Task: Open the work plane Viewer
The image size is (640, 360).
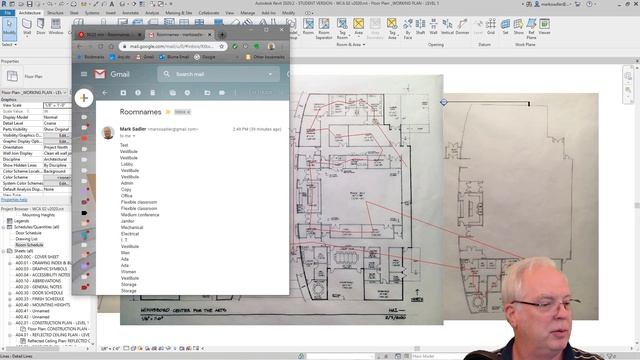Action: pyautogui.click(x=544, y=27)
